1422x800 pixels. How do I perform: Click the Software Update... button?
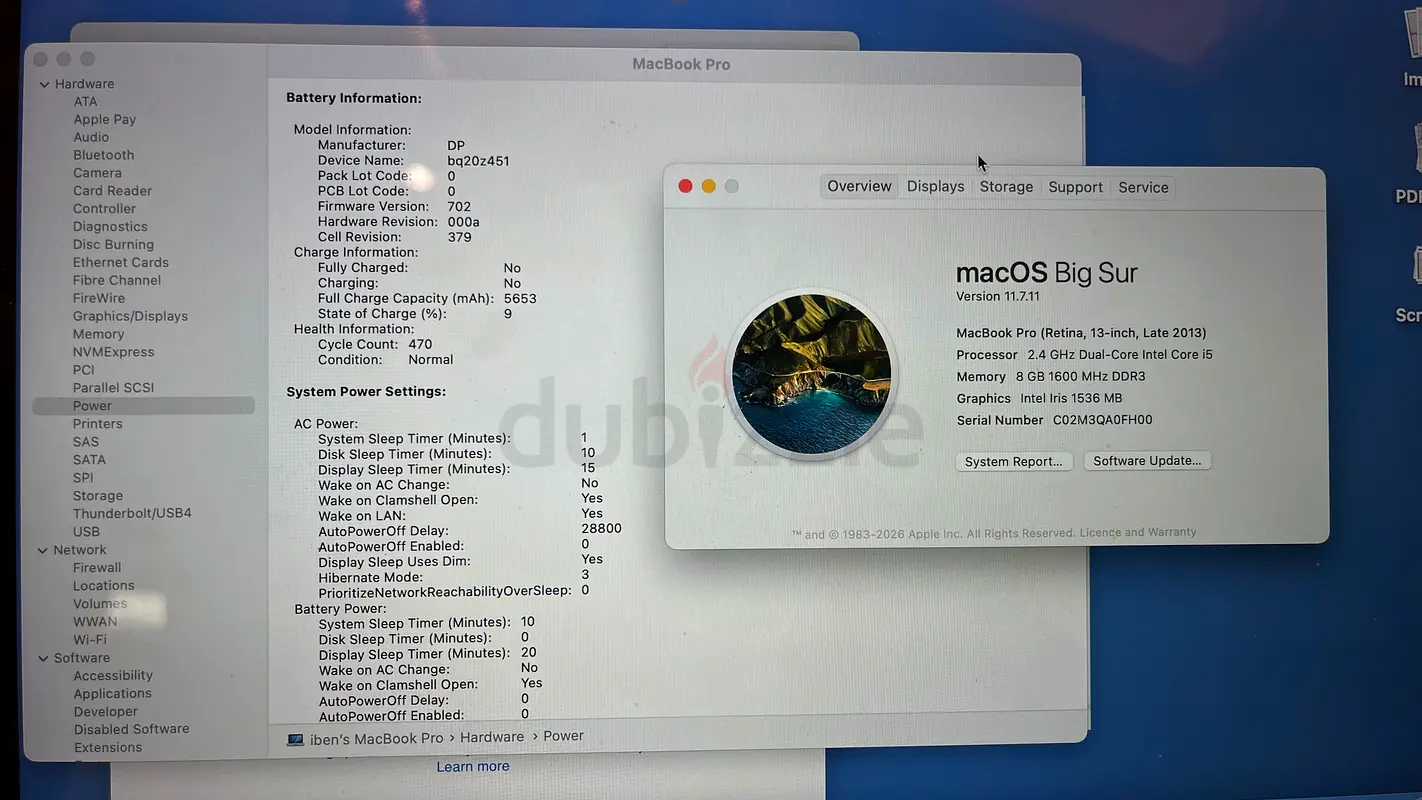[x=1147, y=461]
